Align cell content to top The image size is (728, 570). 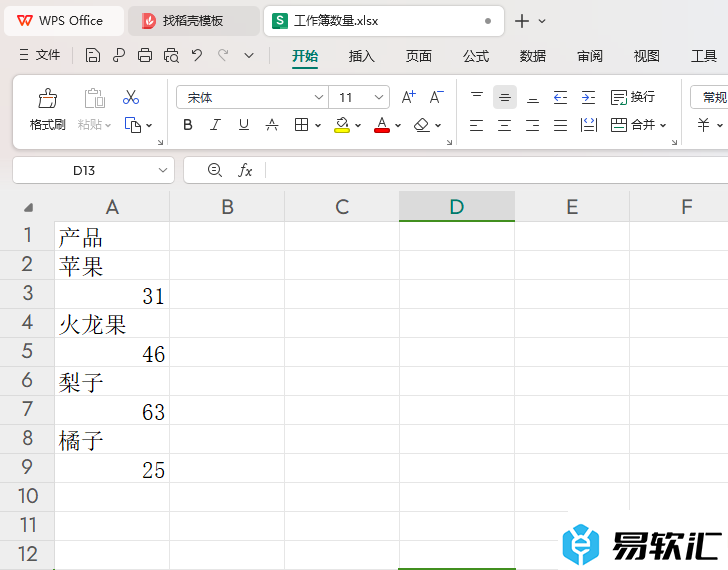click(477, 97)
